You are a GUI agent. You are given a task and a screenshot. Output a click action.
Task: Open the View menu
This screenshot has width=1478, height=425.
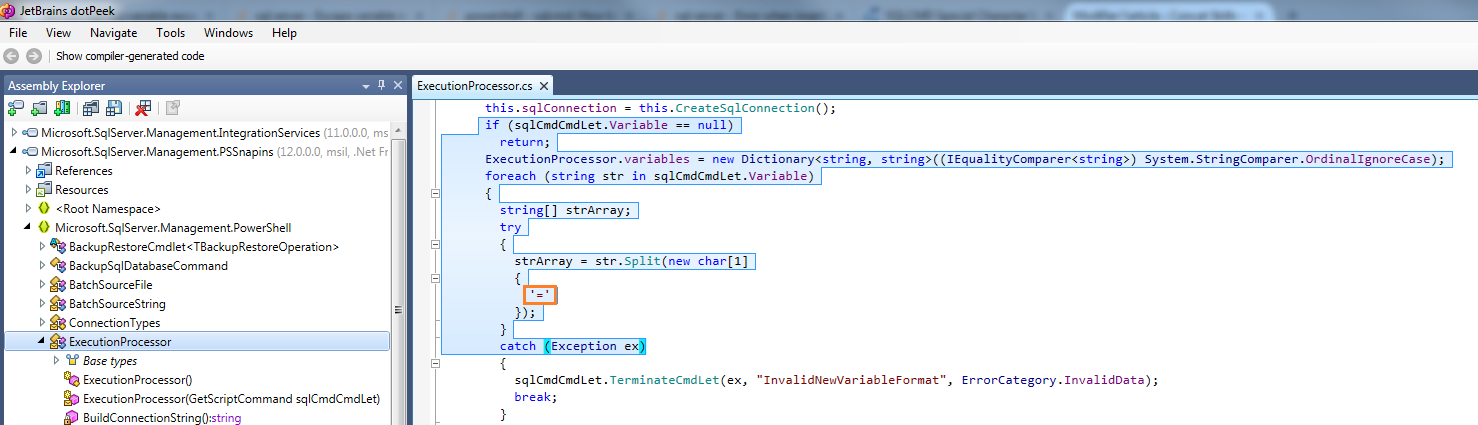[x=58, y=33]
